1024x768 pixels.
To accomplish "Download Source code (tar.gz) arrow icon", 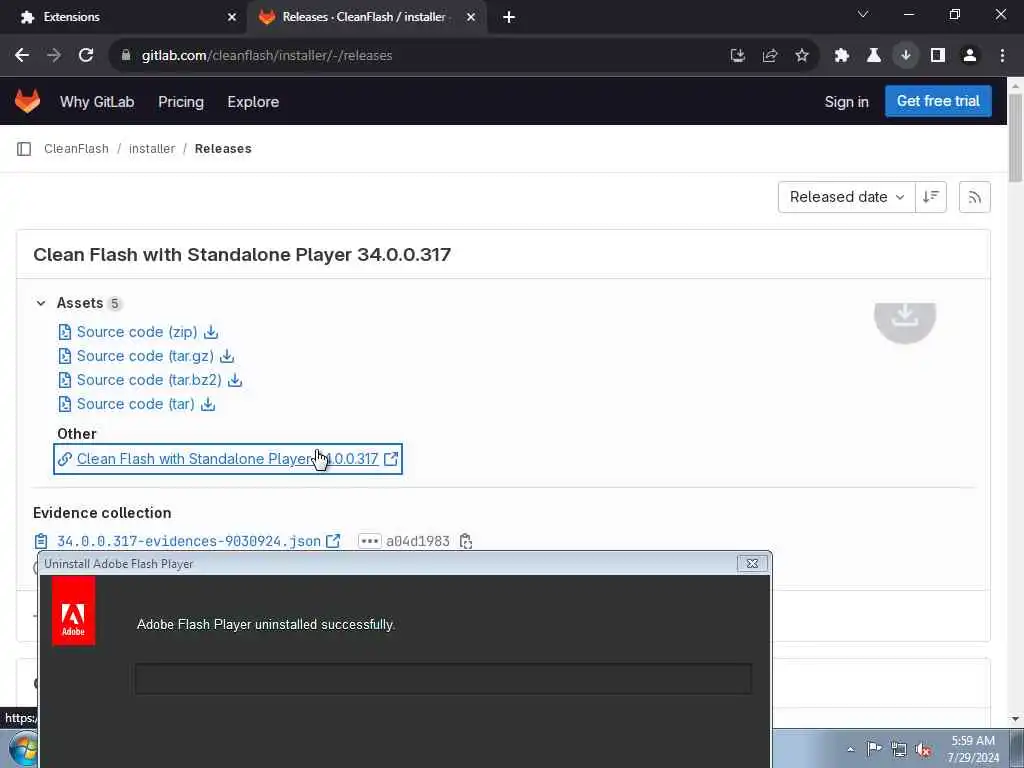I will [x=227, y=356].
